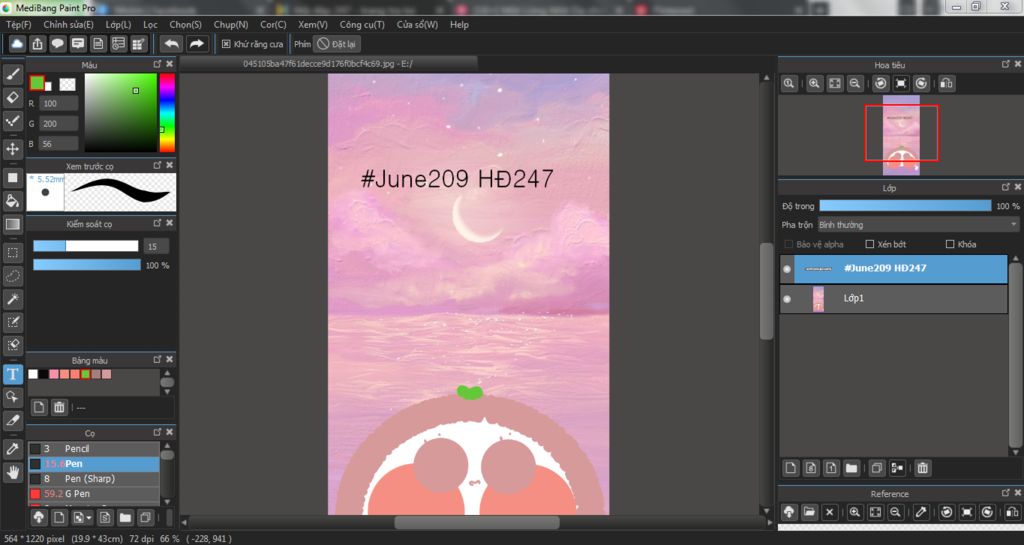Click the eyedropper icon in Reference panel

[921, 512]
